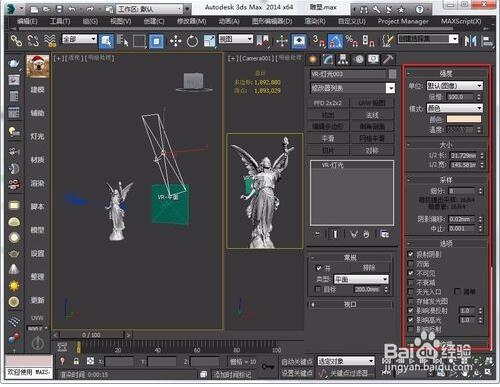Enable the 天光入口 checkbox
The height and width of the screenshot is (387, 500).
coord(411,292)
